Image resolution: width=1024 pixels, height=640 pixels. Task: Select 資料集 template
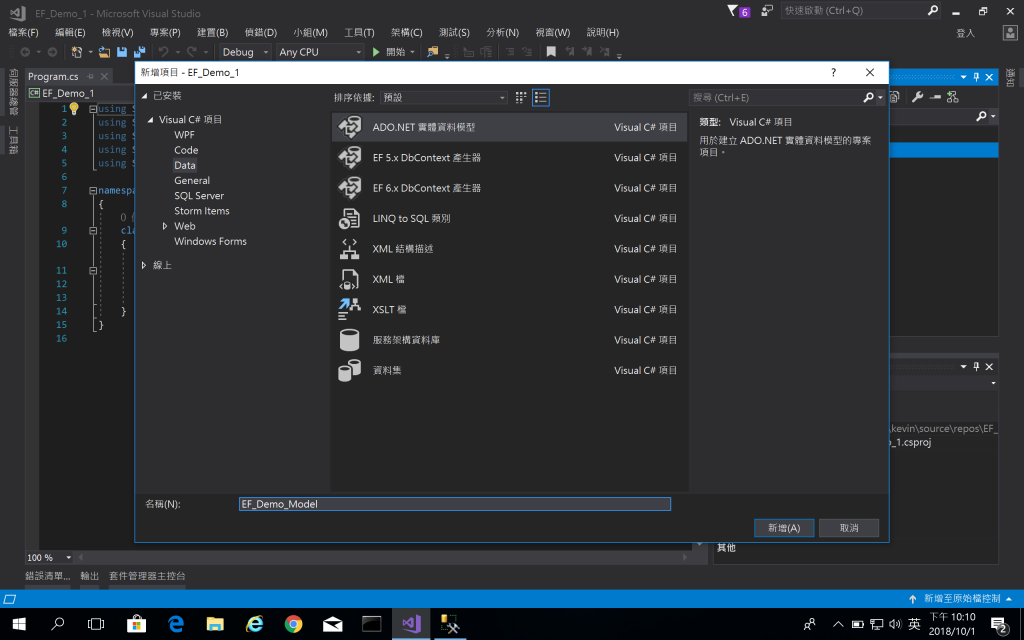[509, 370]
